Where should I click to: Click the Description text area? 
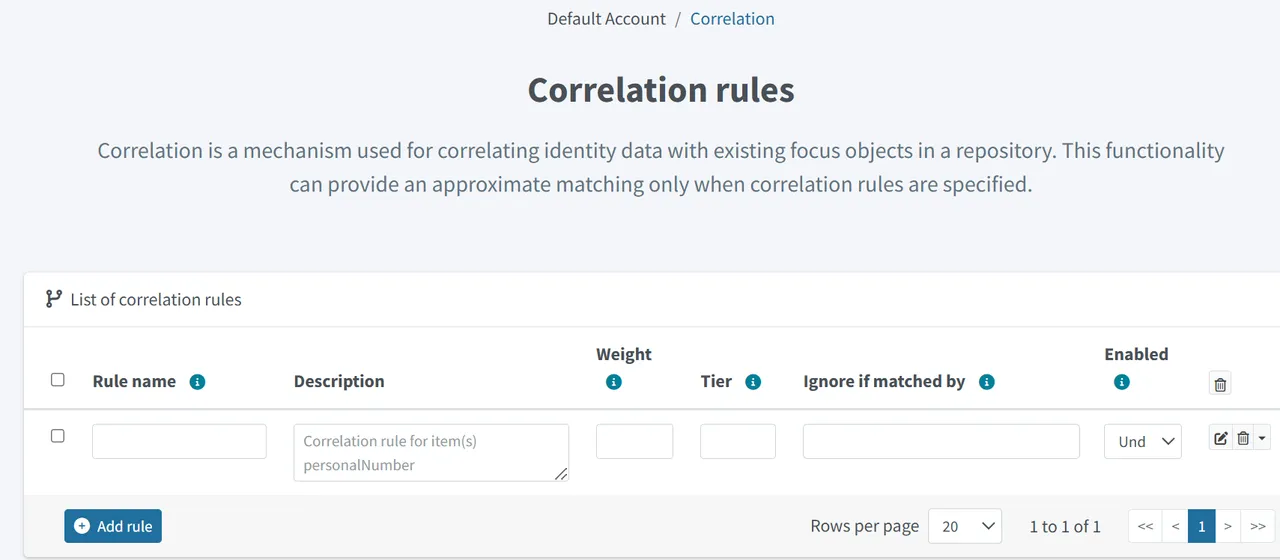(x=431, y=453)
